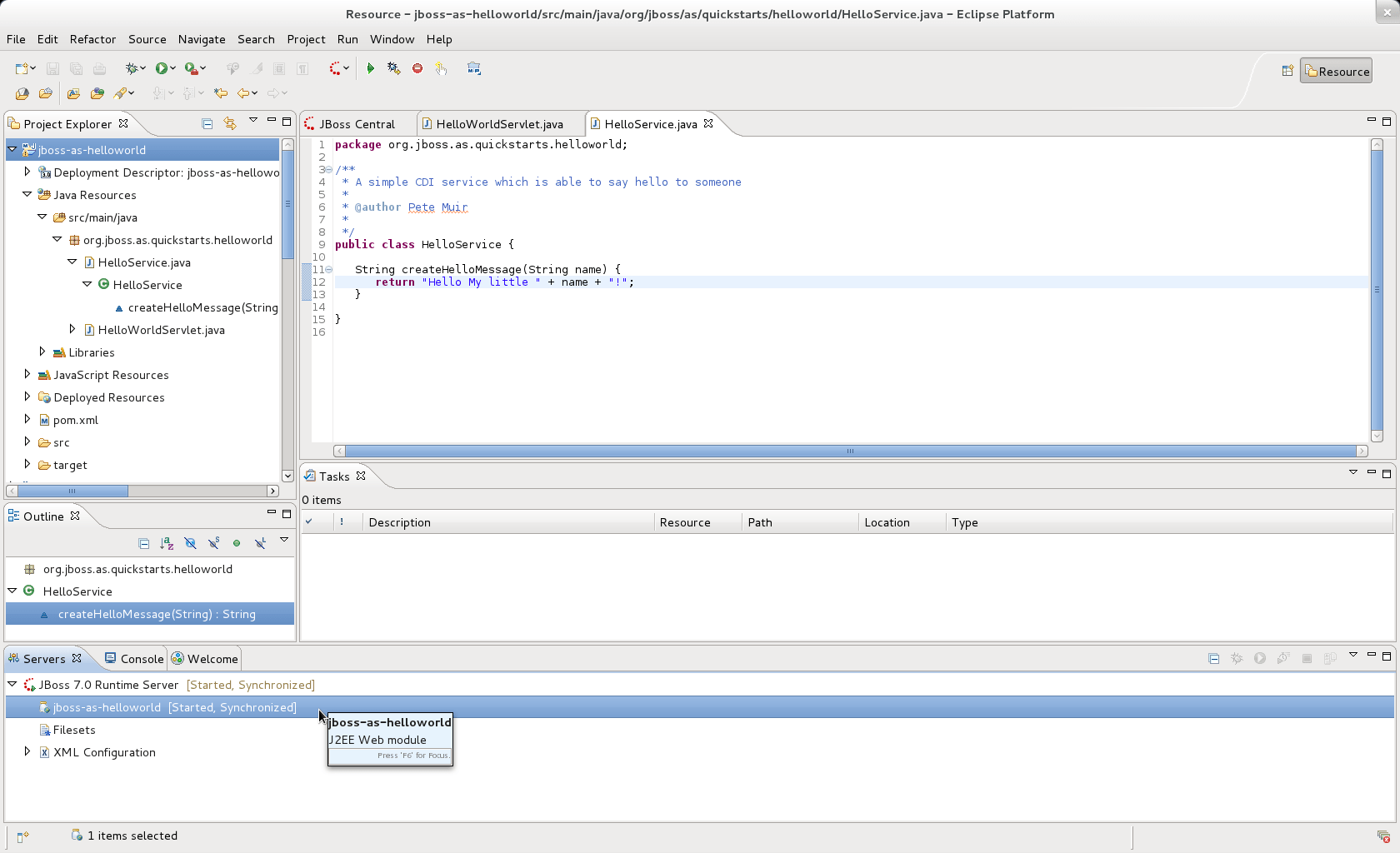The image size is (1400, 853).
Task: Click the Debug bug icon in the toolbar
Action: tap(132, 68)
